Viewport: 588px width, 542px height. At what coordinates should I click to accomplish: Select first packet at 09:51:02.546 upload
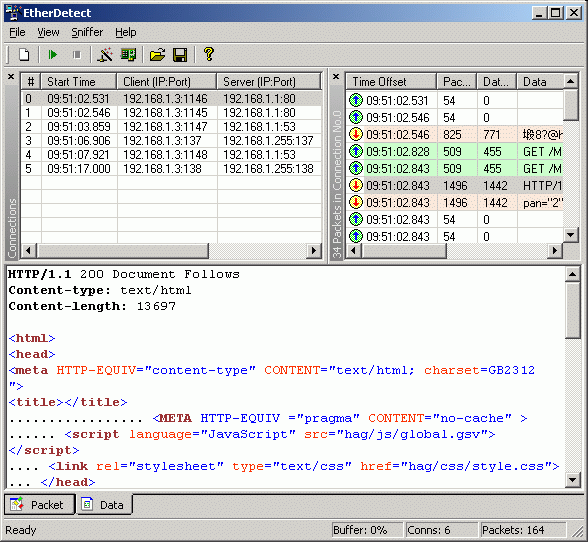click(x=454, y=117)
